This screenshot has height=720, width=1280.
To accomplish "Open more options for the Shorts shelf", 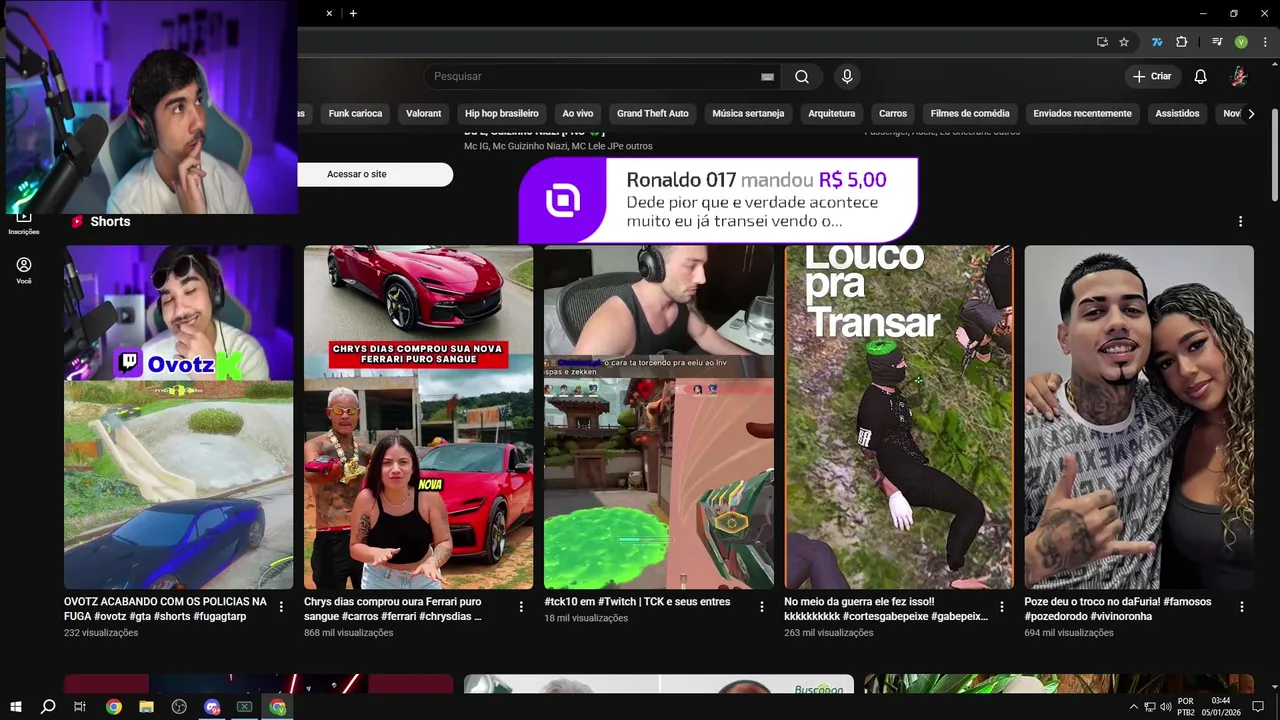I will coord(1241,221).
